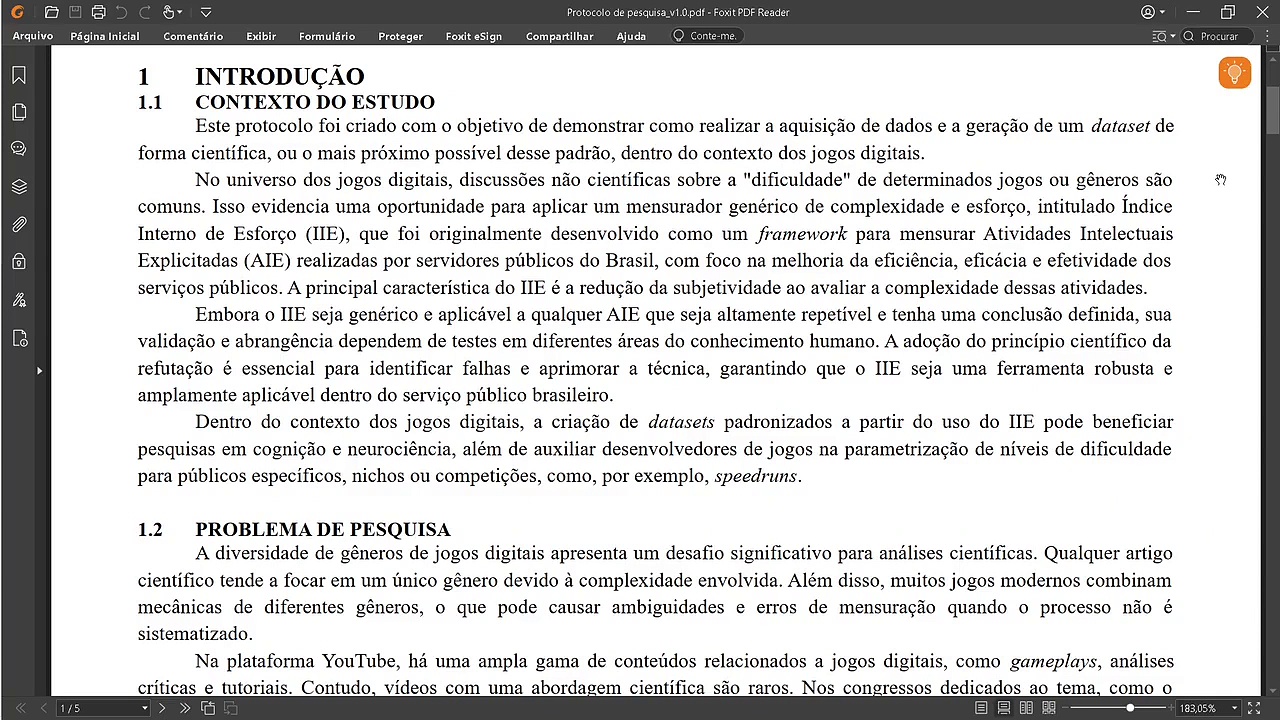Open the page number dropdown
Screen dimensions: 1280x720
[145, 708]
